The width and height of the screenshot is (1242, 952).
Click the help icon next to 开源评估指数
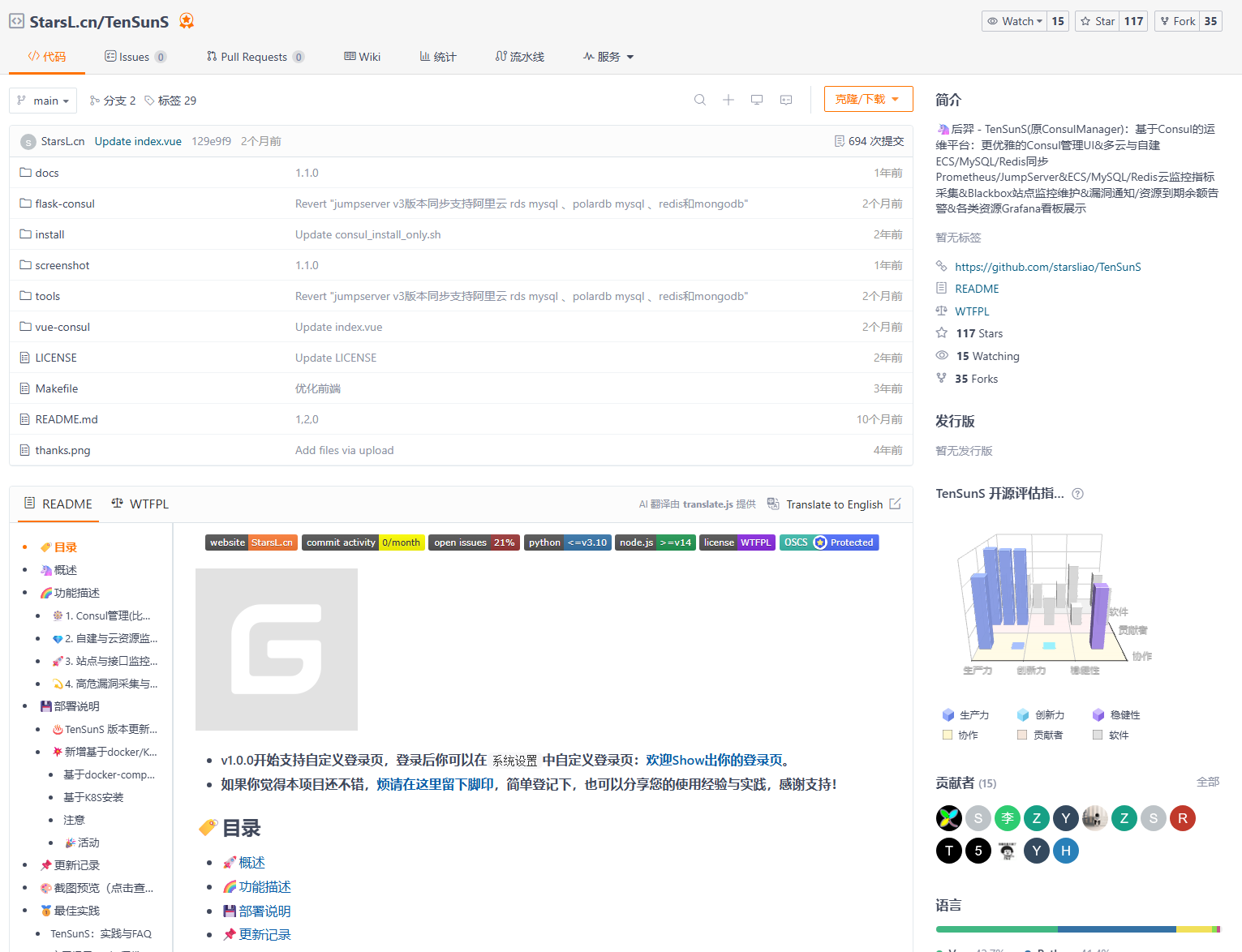(1077, 494)
